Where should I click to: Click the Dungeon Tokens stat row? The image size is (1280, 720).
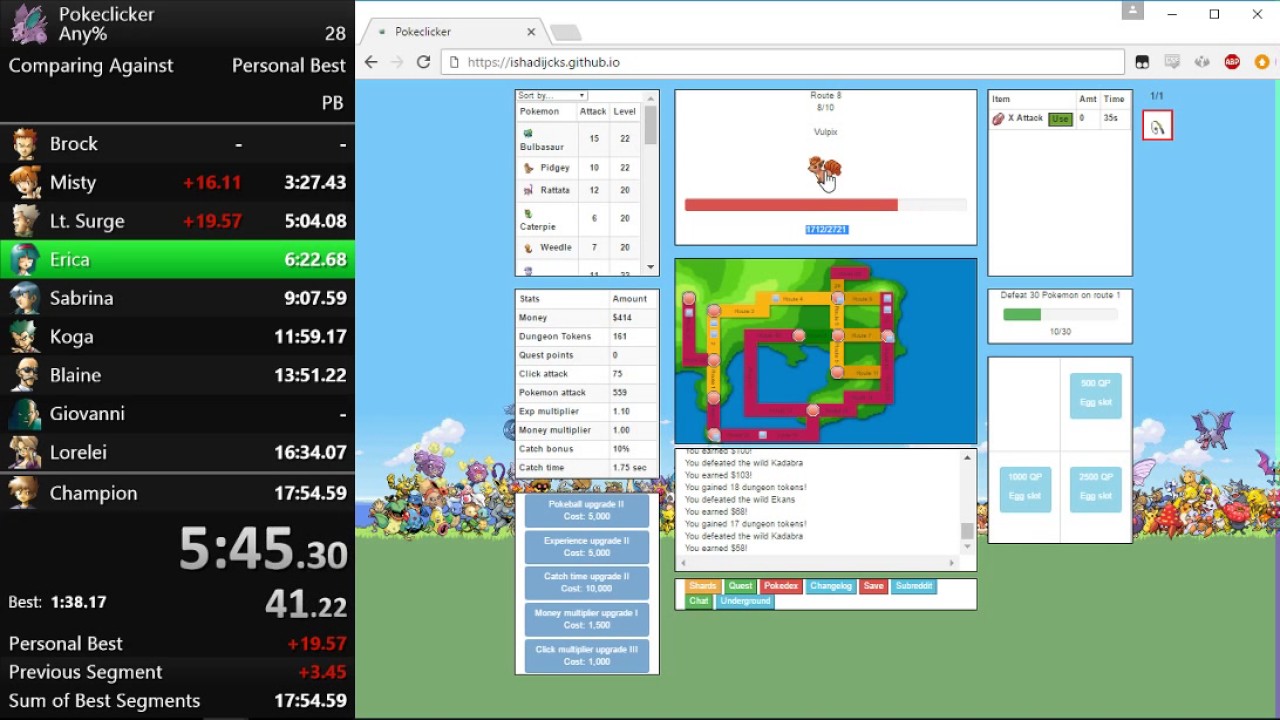pos(587,336)
